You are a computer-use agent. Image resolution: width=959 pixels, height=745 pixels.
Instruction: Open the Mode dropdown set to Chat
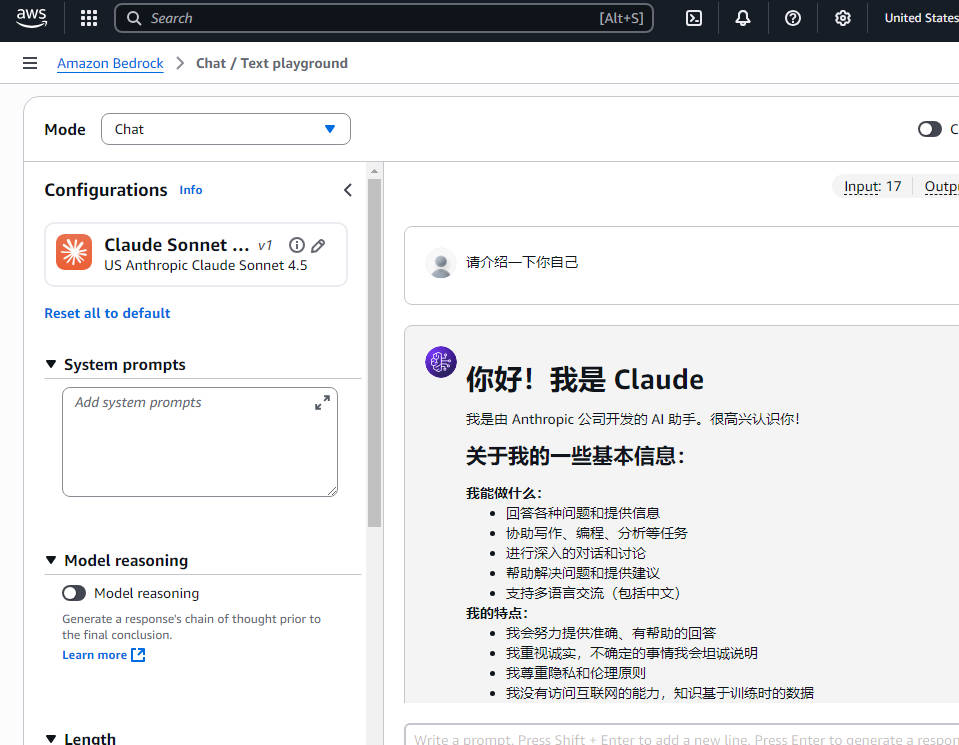226,129
